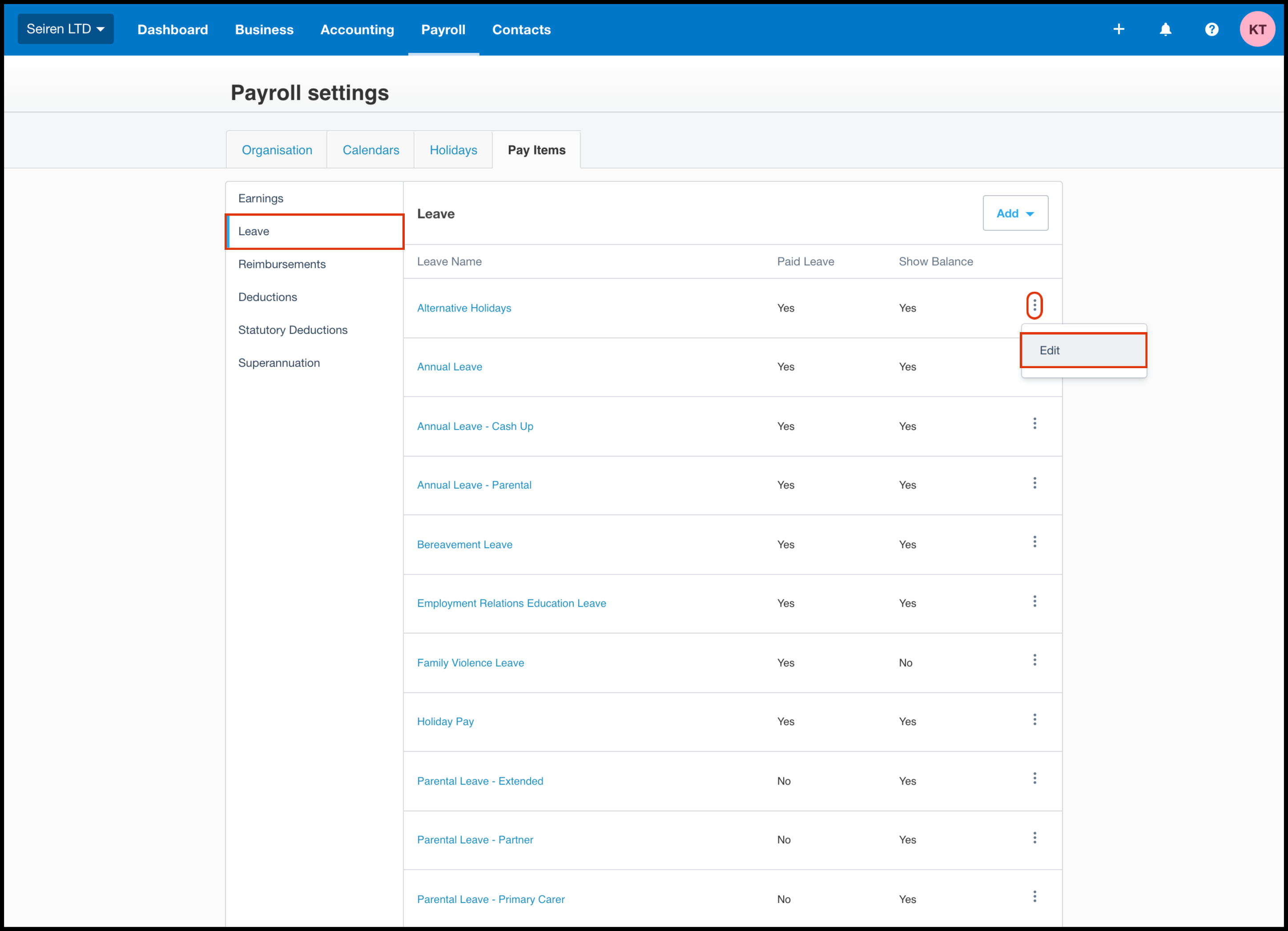The width and height of the screenshot is (1288, 931).
Task: Expand the Add dropdown button
Action: [x=1015, y=213]
